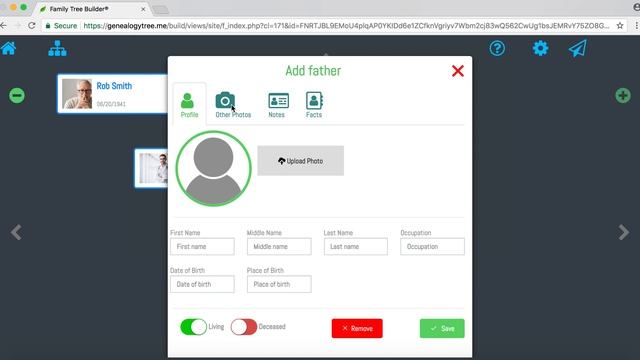Switch to the Facts tab
Viewport: 640px width, 360px height.
click(x=314, y=105)
